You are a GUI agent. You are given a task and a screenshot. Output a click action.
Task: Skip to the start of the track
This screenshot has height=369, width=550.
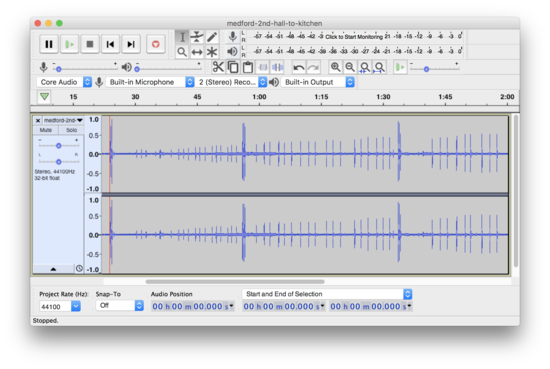click(x=110, y=44)
